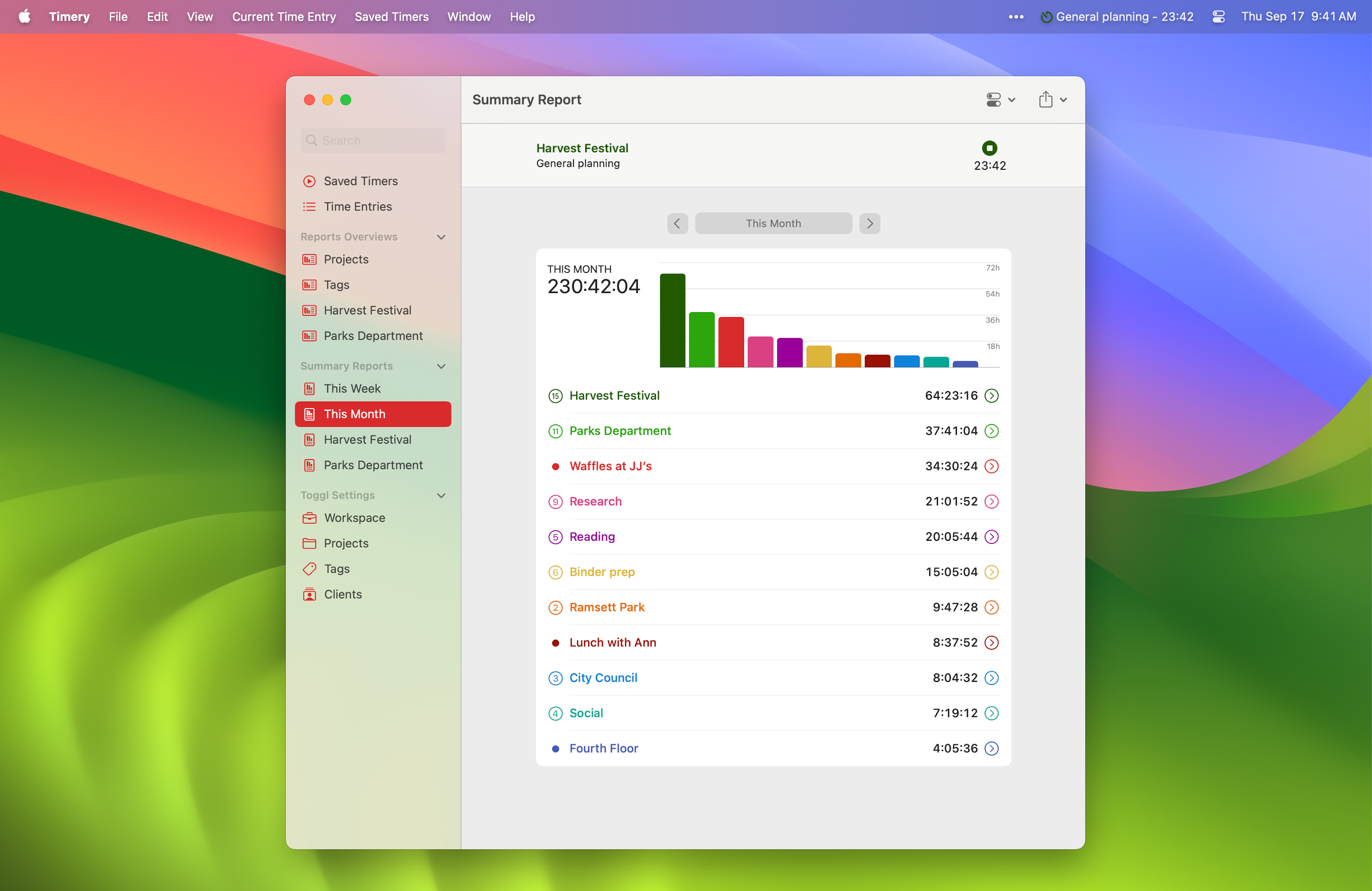
Task: Open the Saved Timers menu
Action: pos(392,16)
